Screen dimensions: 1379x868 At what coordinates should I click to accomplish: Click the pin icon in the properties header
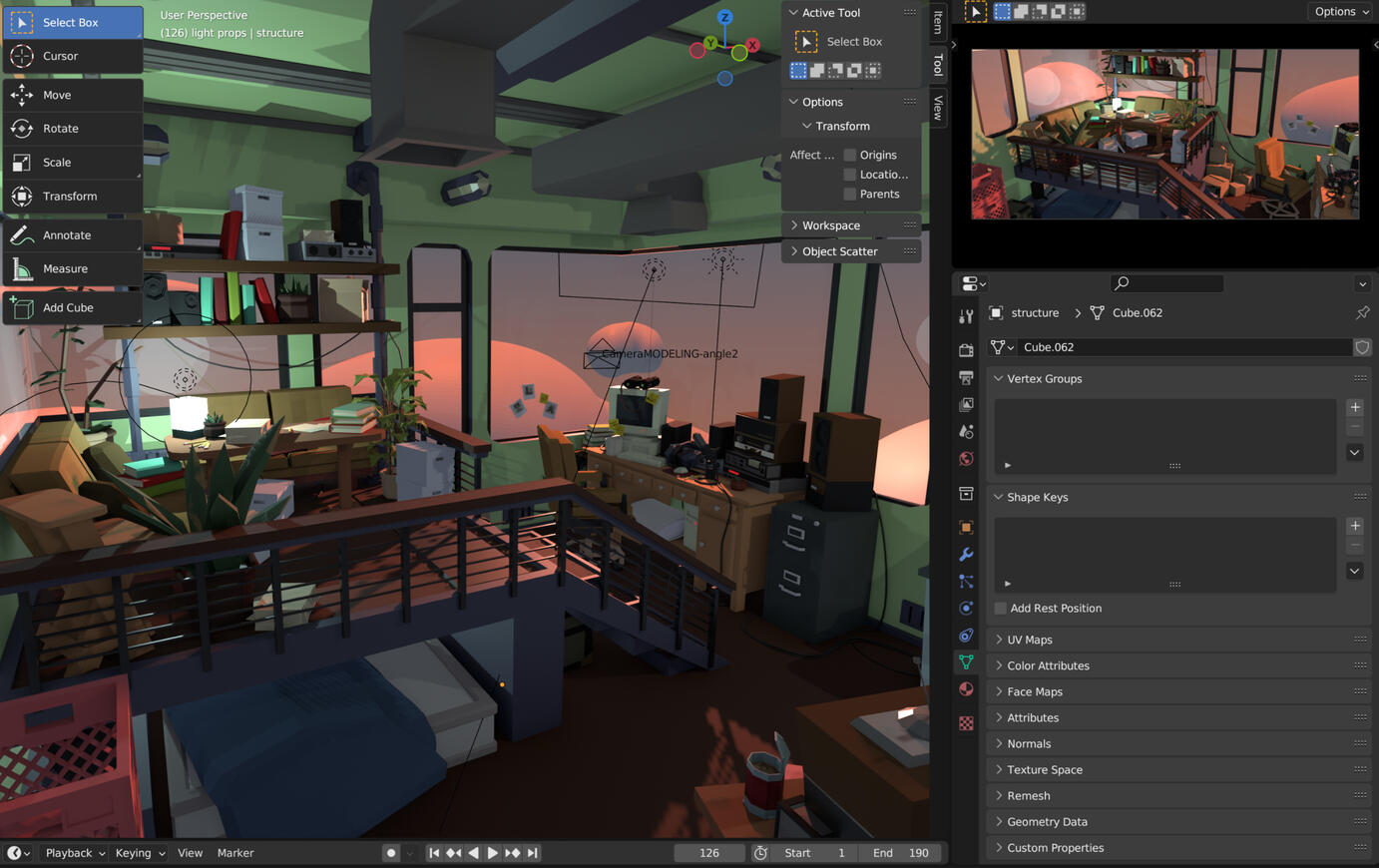1362,313
